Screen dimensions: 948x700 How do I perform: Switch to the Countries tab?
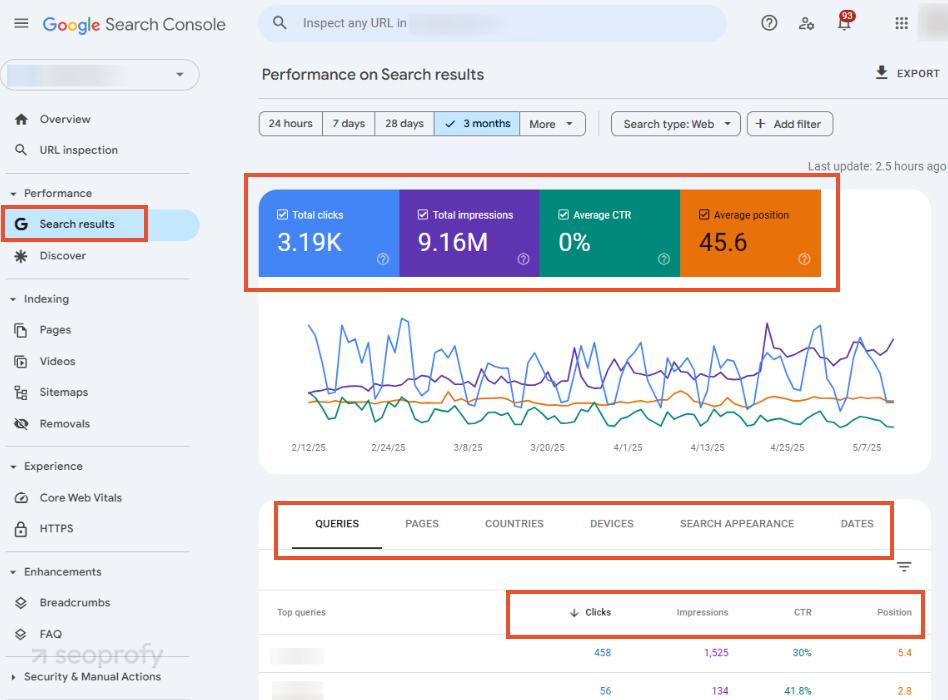[x=515, y=523]
